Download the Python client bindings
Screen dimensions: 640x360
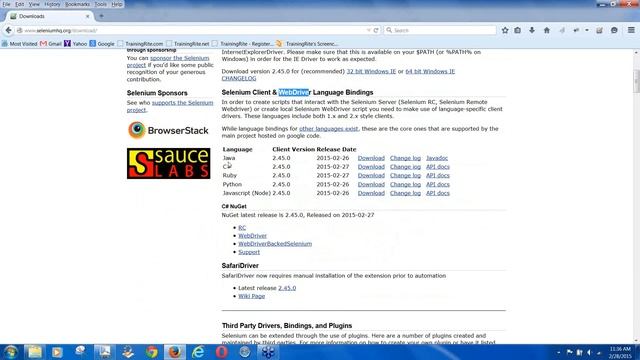[371, 184]
